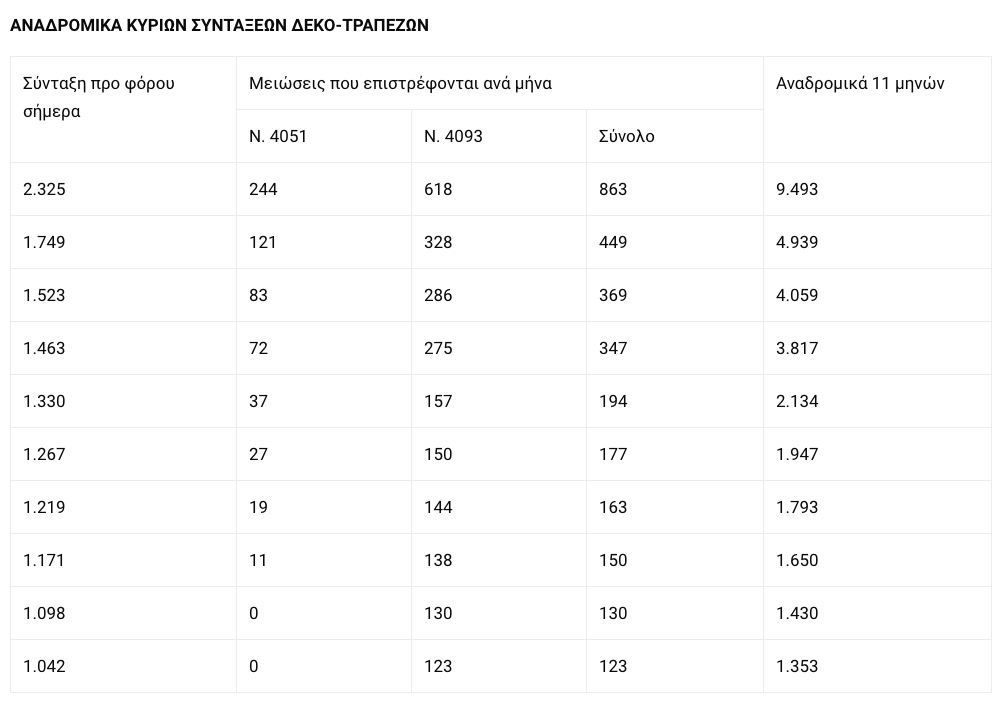Select the Ν. 4051 column header
1007x705 pixels.
point(324,136)
